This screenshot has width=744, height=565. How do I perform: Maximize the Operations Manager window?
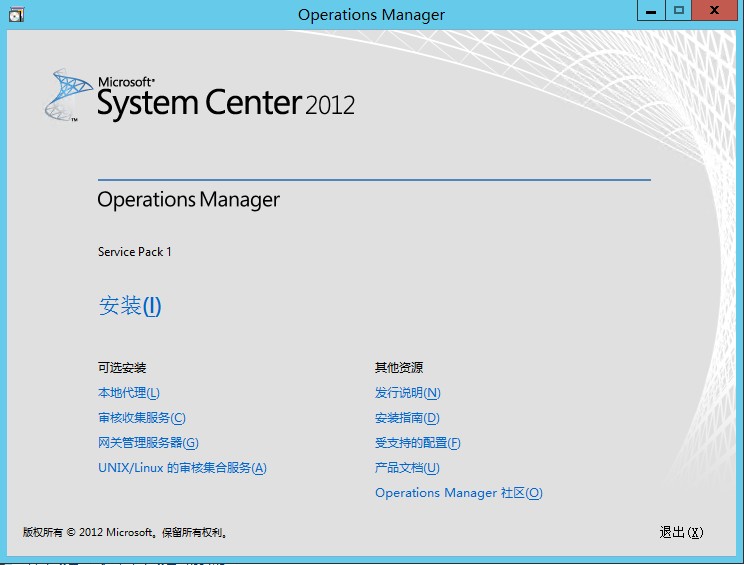(x=679, y=10)
